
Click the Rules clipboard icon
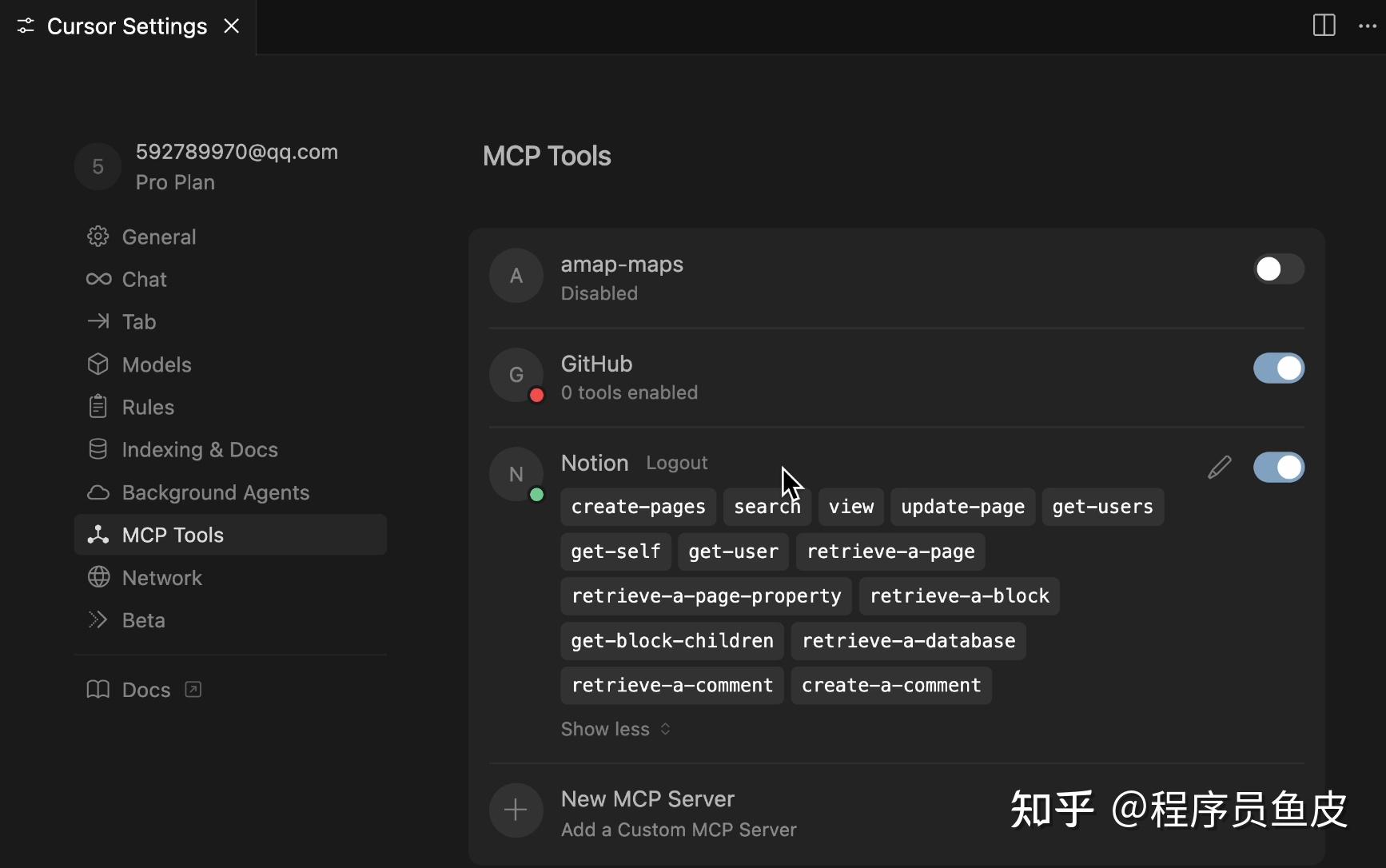coord(98,407)
